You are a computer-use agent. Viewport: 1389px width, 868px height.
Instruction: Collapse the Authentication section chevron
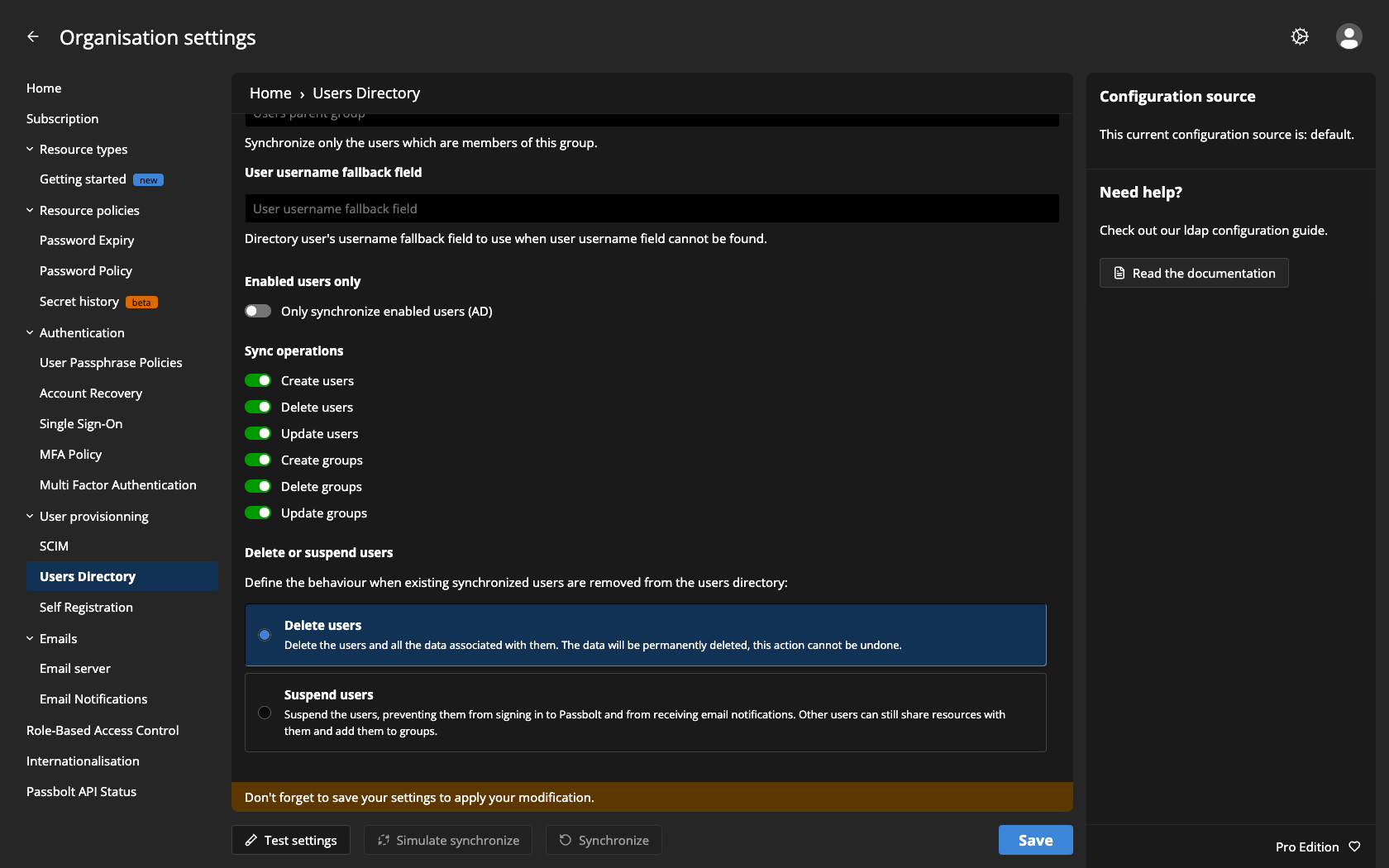click(x=30, y=332)
